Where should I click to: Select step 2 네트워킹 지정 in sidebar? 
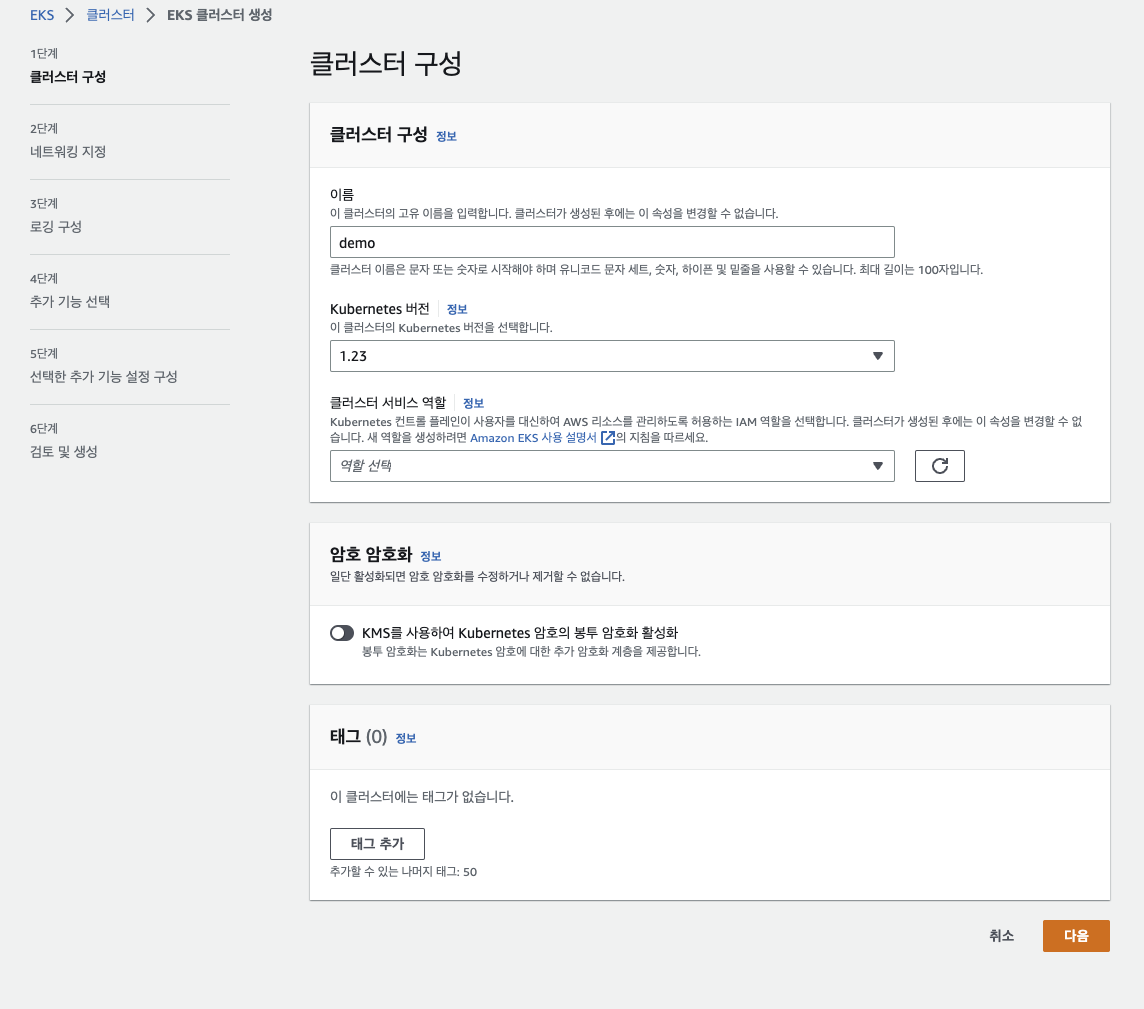(68, 152)
